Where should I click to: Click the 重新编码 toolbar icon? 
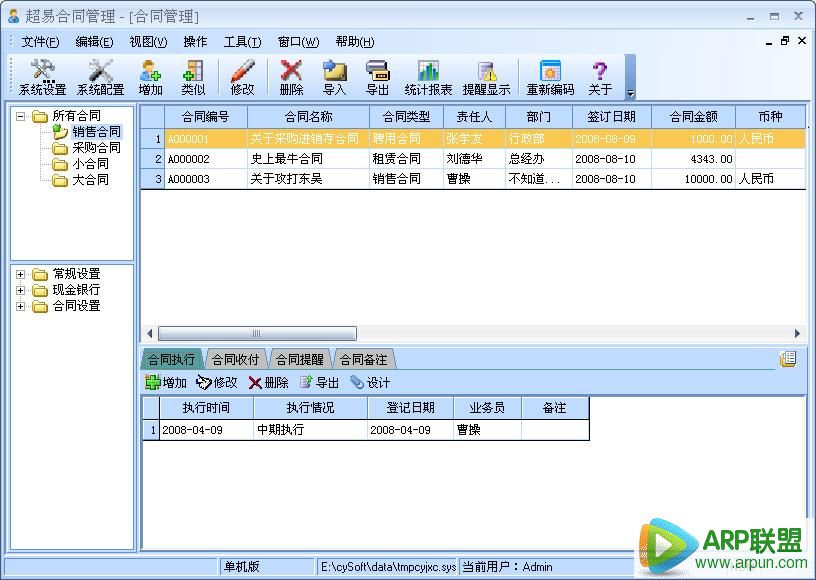coord(549,75)
